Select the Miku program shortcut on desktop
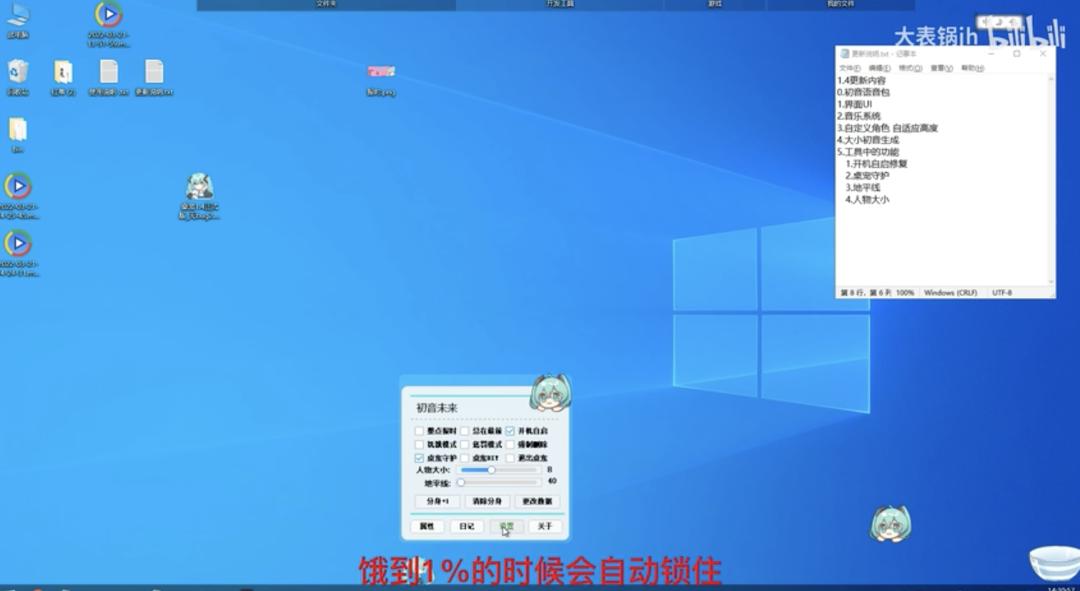1080x591 pixels. 200,196
